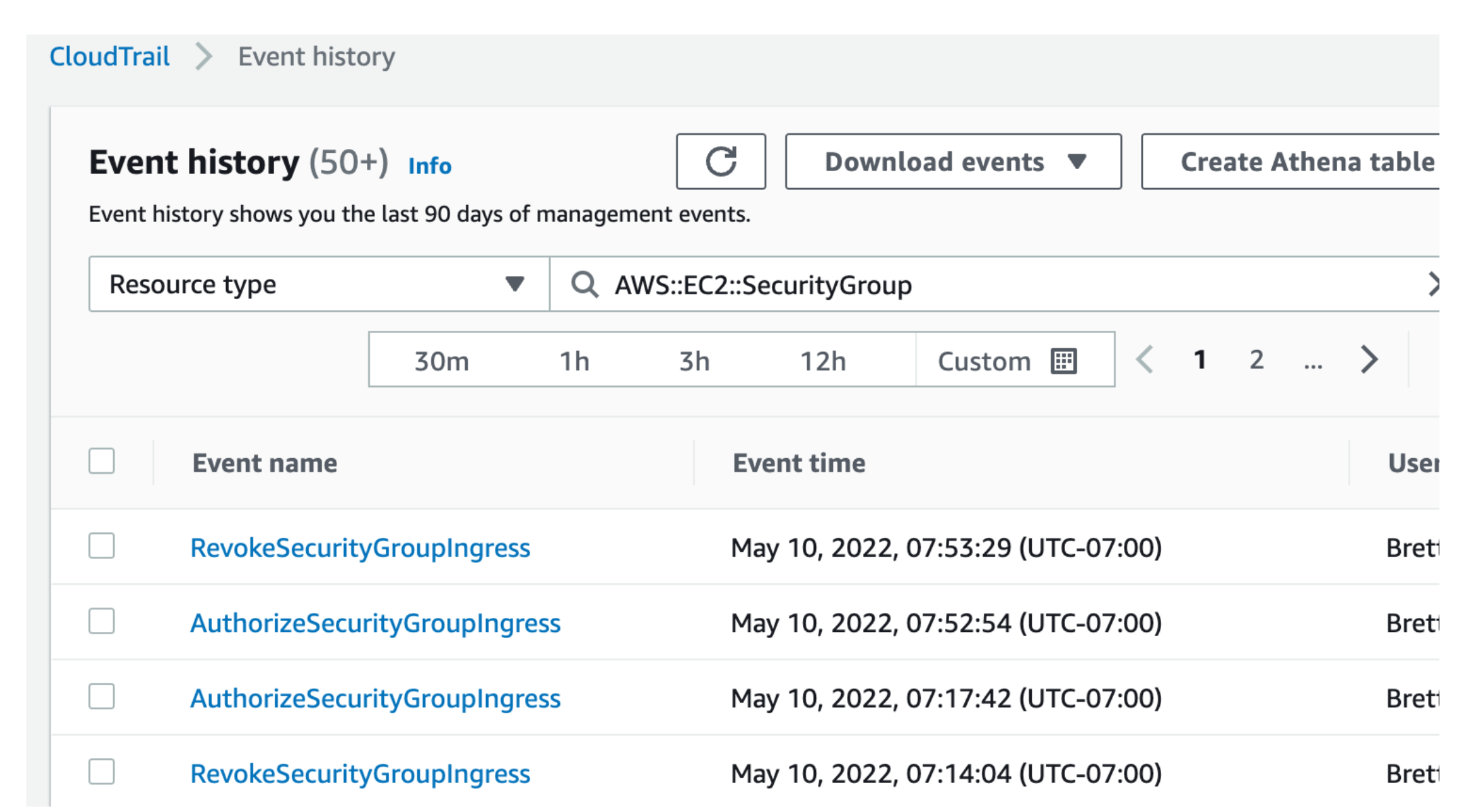The width and height of the screenshot is (1476, 812).
Task: Open the RevokeSecurityGroupIngress event from 07:14:04
Action: pos(360,772)
